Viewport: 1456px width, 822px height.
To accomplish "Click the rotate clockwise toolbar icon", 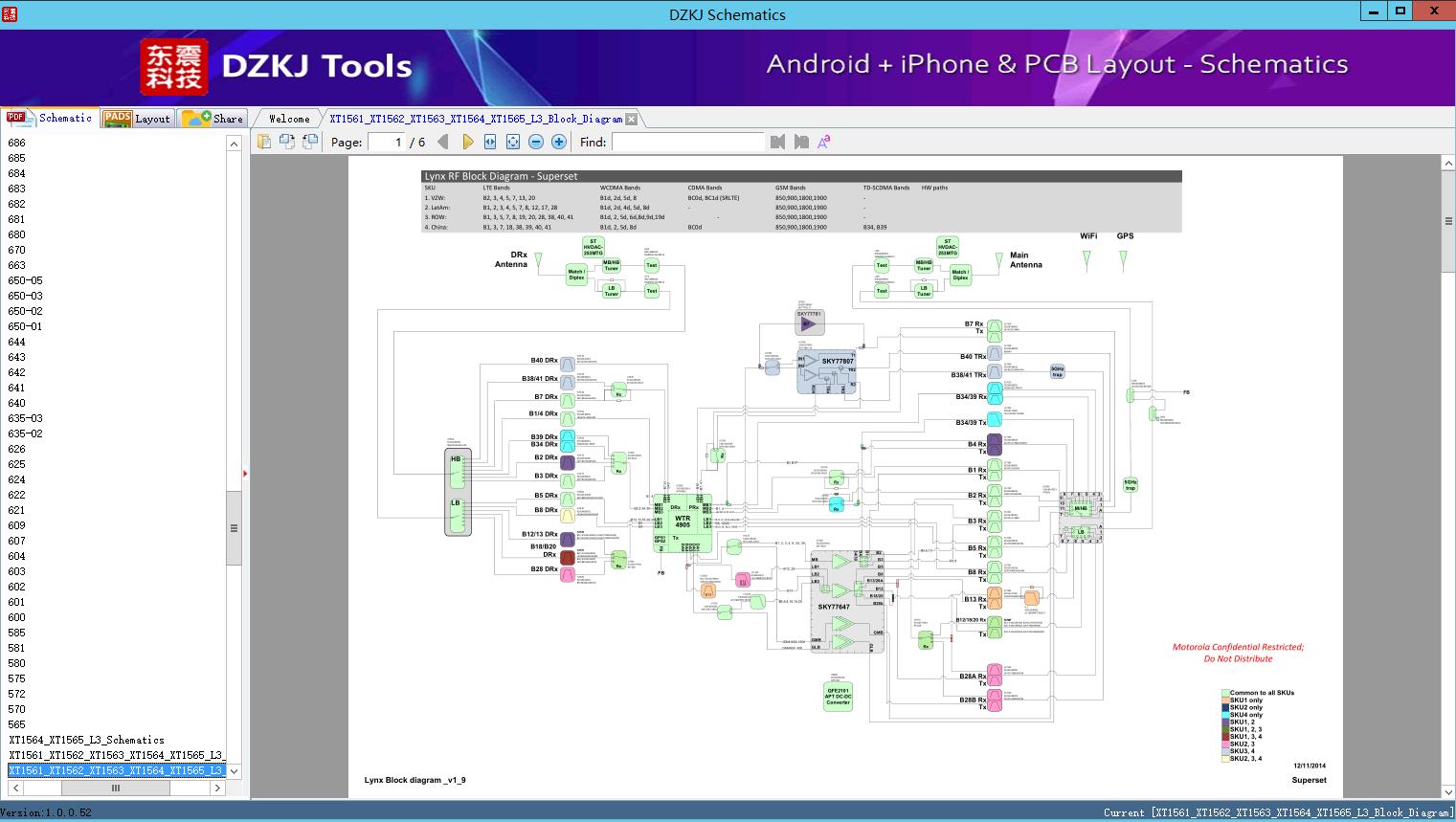I will click(x=310, y=142).
